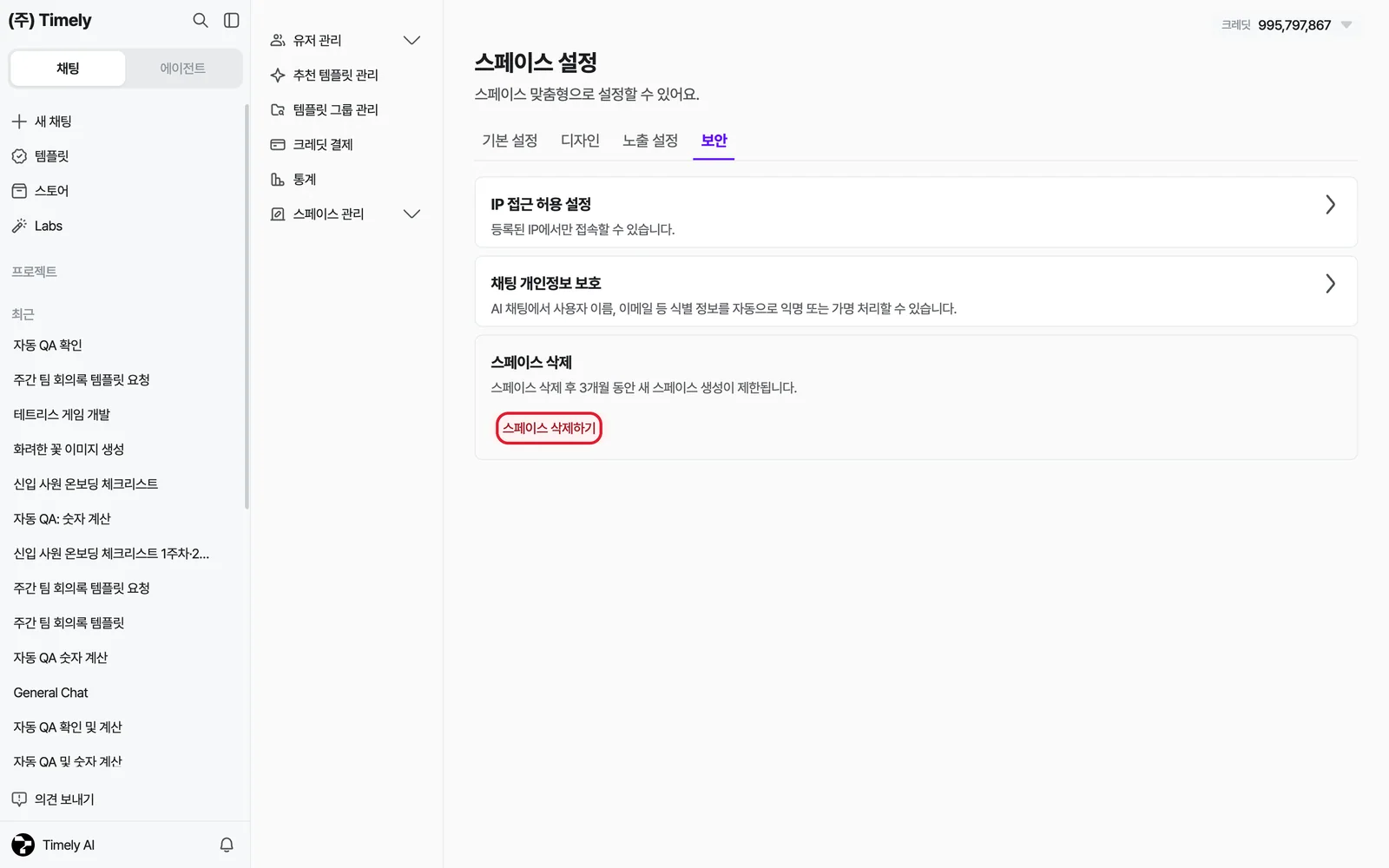Select the 기본 설정 tab
This screenshot has width=1389, height=868.
point(510,141)
